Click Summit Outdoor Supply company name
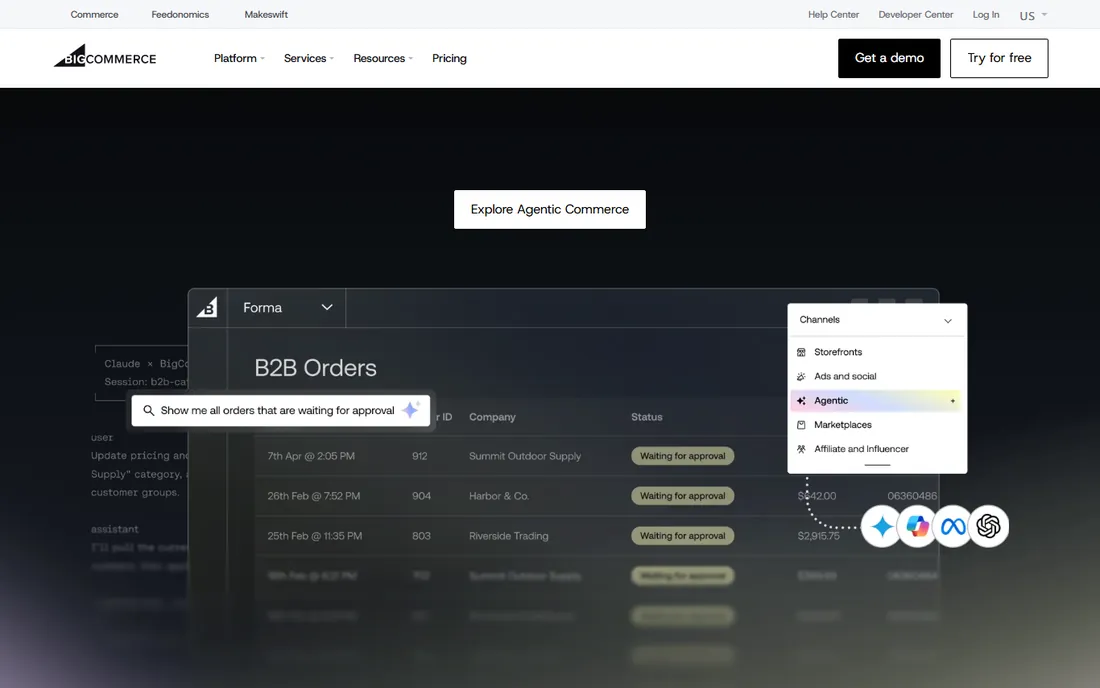The height and width of the screenshot is (688, 1100). [x=525, y=456]
